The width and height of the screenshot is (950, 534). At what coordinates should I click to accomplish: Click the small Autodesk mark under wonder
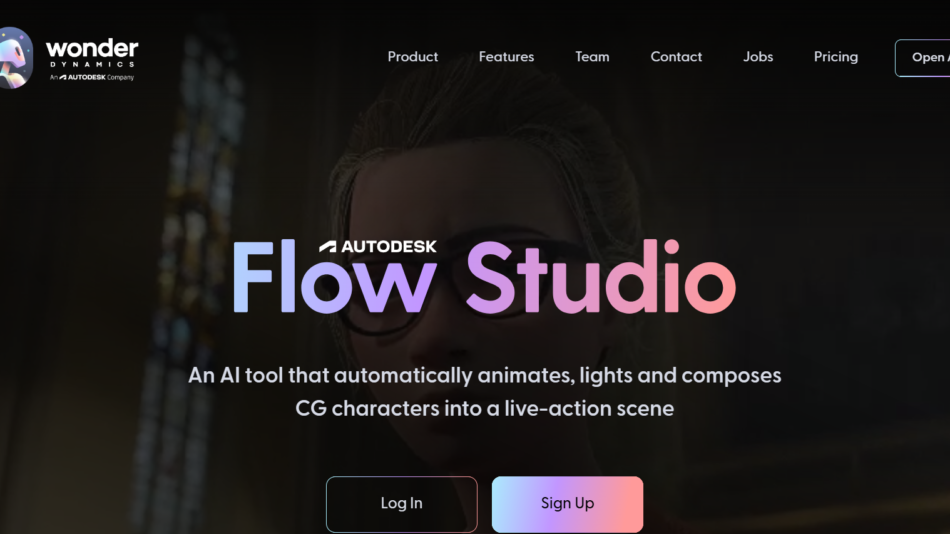click(91, 78)
